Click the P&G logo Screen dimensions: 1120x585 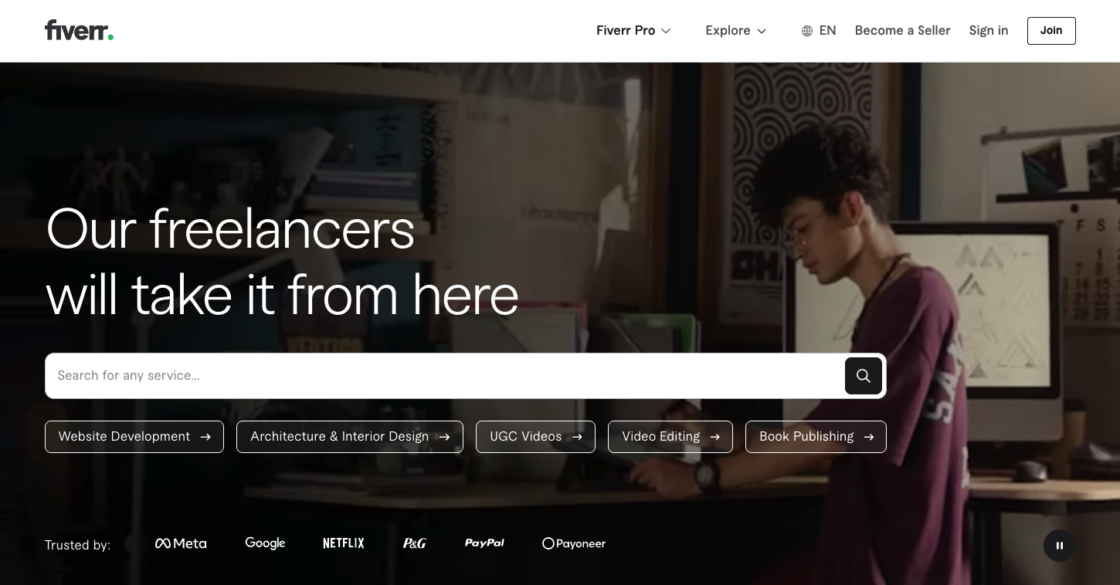(413, 543)
